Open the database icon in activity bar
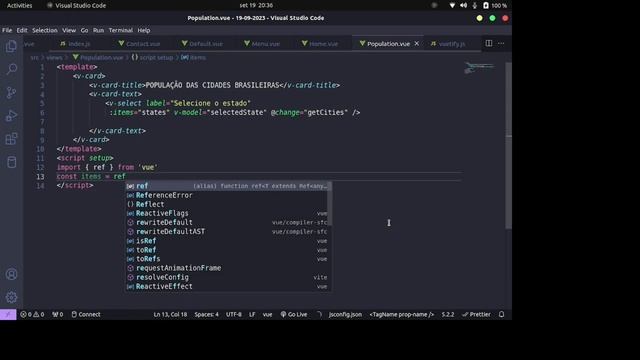 pos(11,162)
